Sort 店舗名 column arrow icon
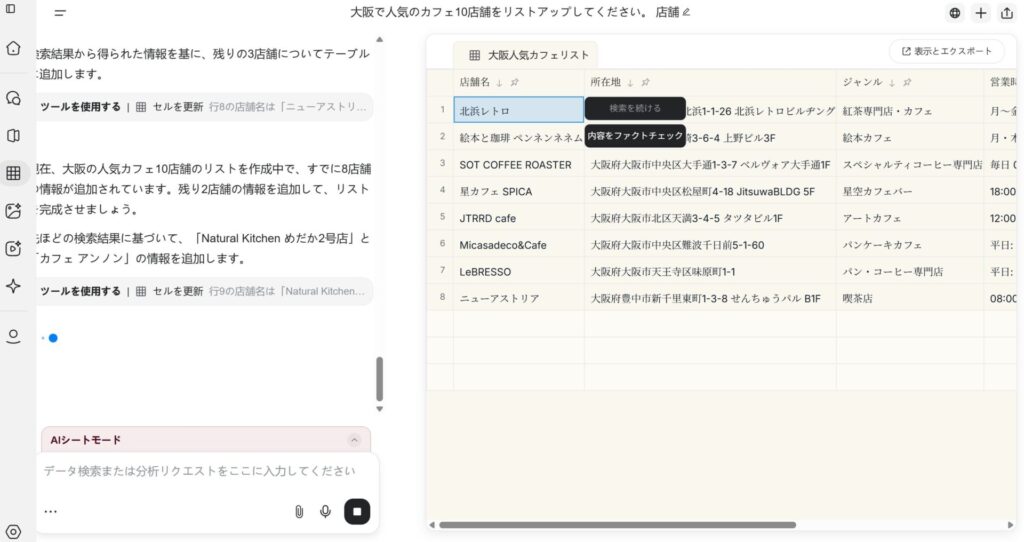The width and height of the screenshot is (1024, 542). coord(500,83)
